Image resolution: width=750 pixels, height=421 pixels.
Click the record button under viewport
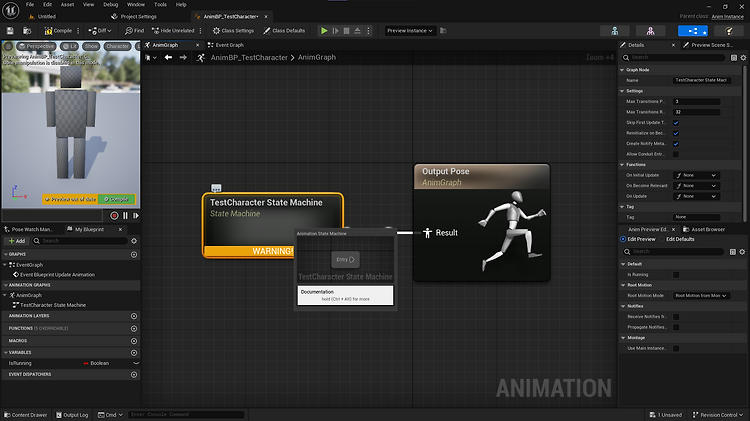[x=114, y=216]
